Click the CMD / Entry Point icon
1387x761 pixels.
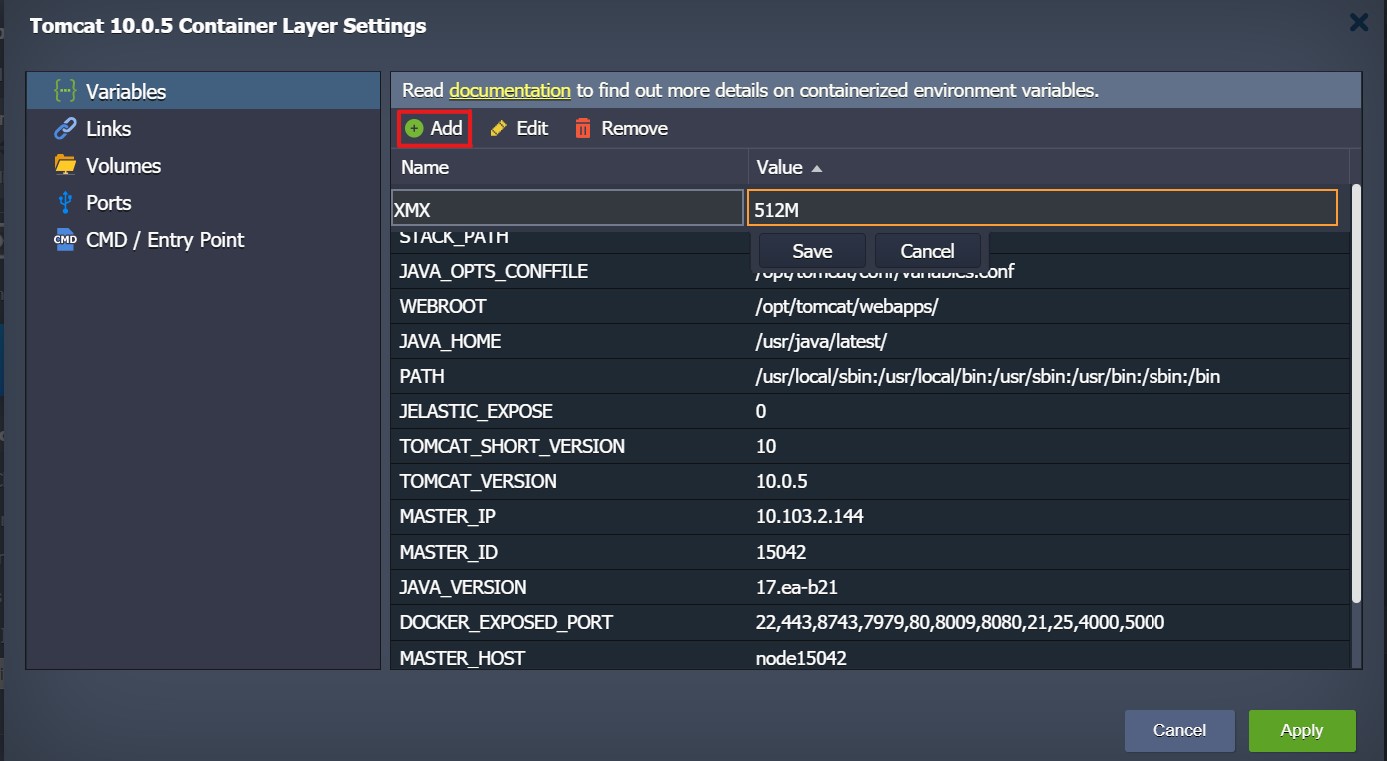click(x=65, y=240)
